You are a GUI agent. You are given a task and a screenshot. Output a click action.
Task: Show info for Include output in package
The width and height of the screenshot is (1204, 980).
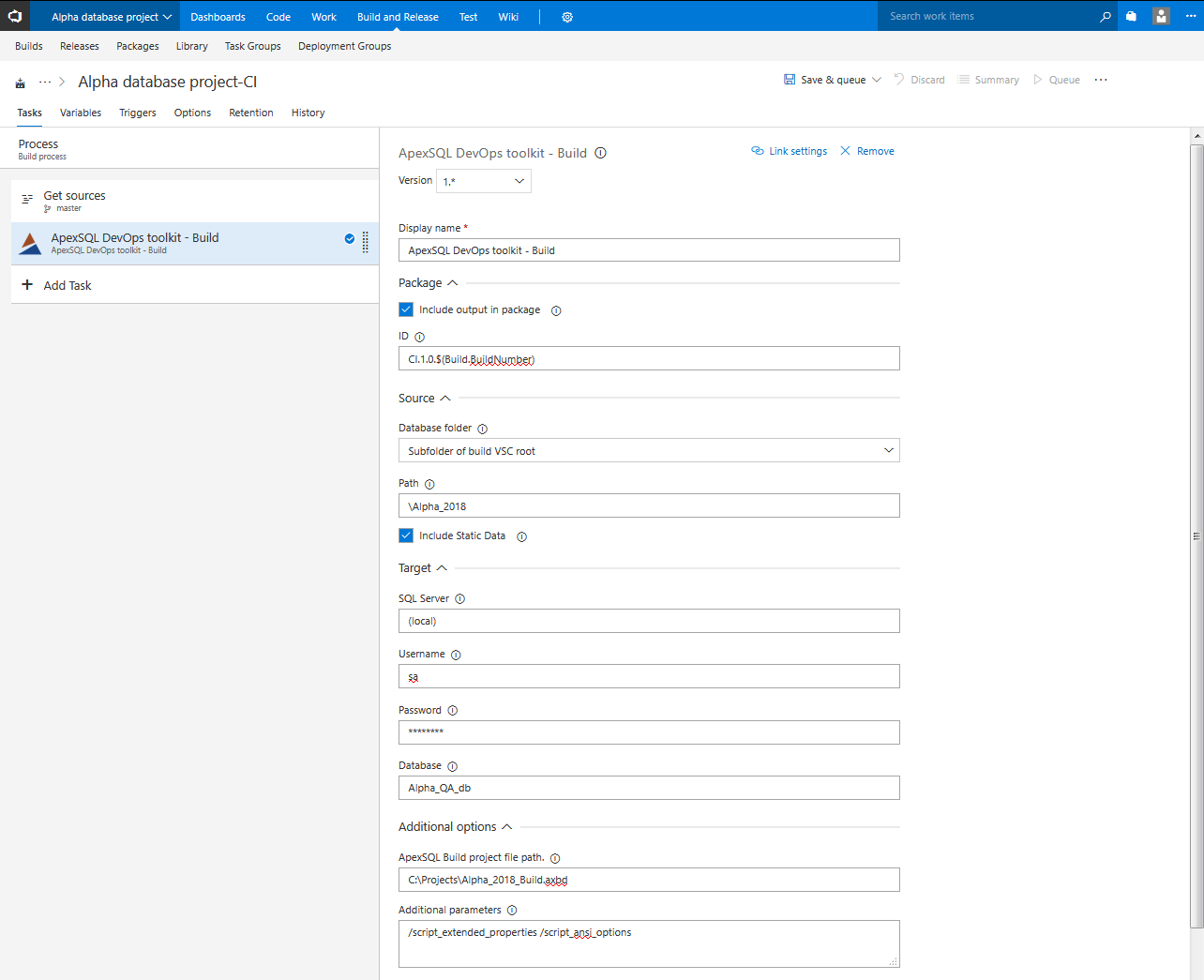click(x=556, y=310)
